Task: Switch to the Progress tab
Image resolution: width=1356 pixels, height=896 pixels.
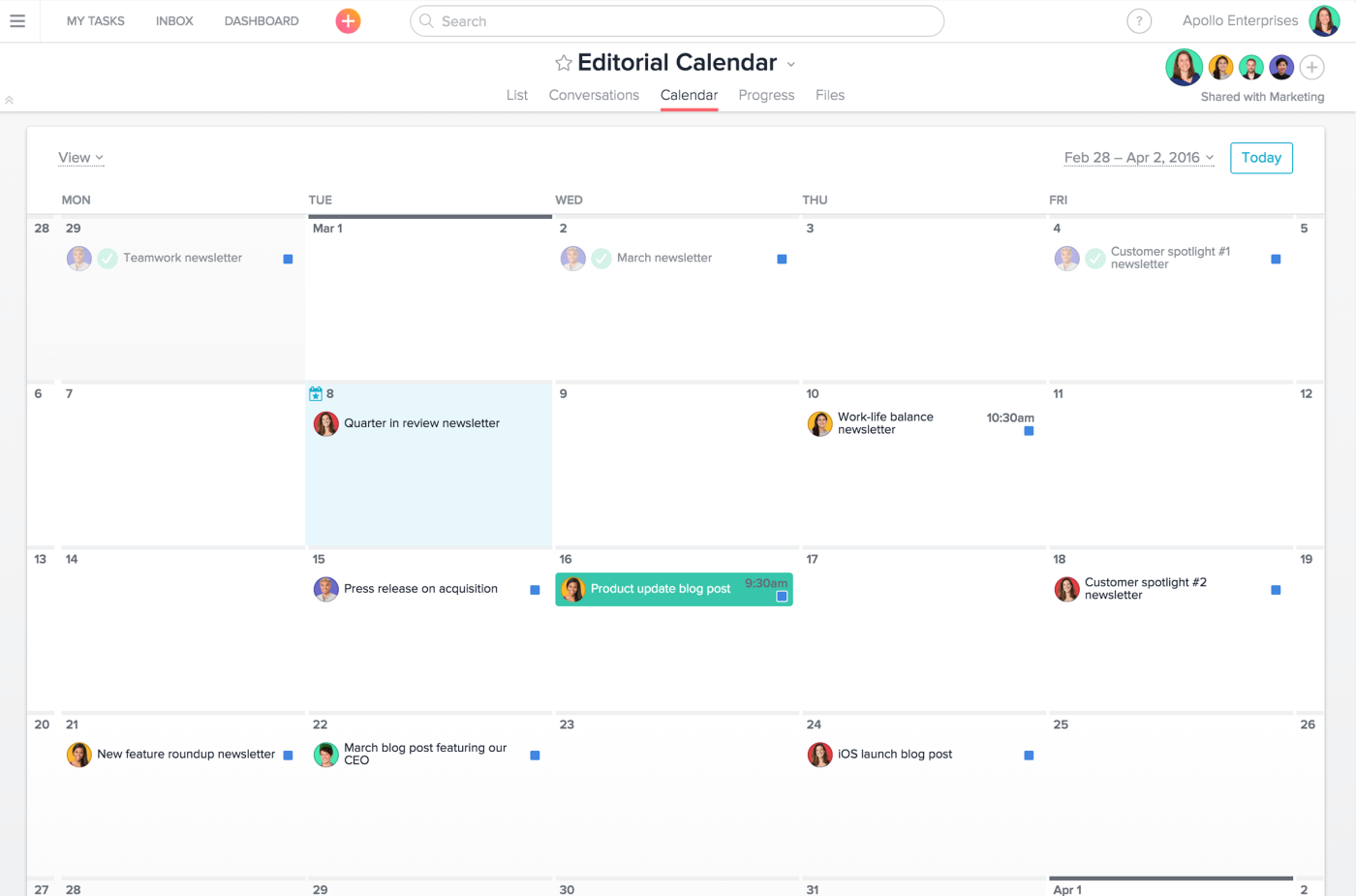Action: [x=766, y=95]
